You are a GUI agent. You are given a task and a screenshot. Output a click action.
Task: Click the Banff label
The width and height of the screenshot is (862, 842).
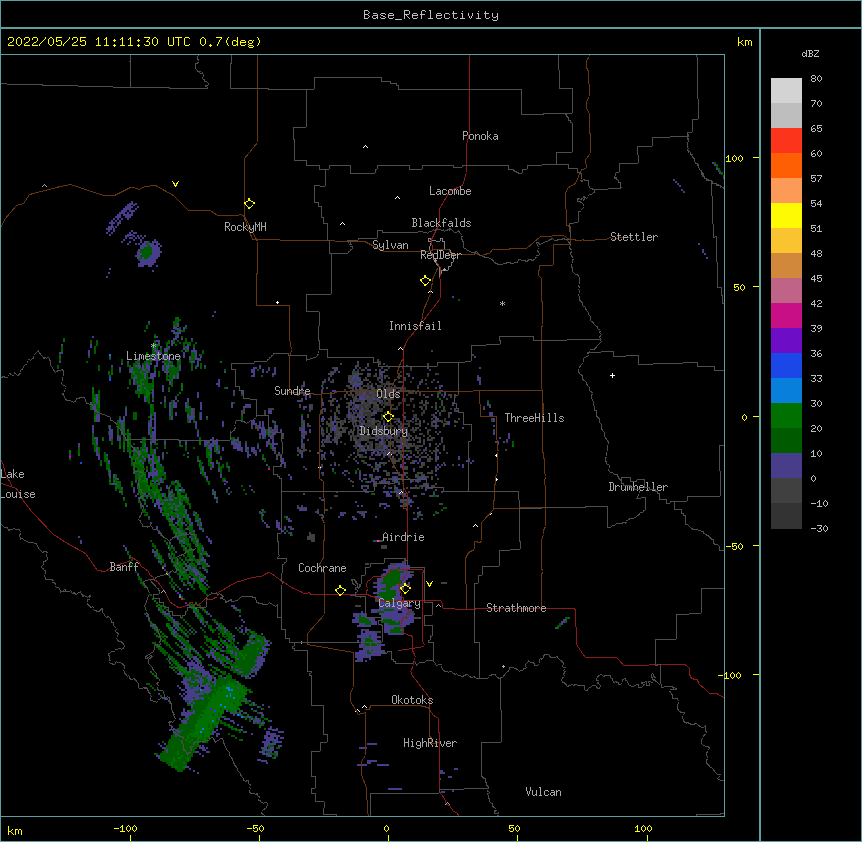click(124, 567)
